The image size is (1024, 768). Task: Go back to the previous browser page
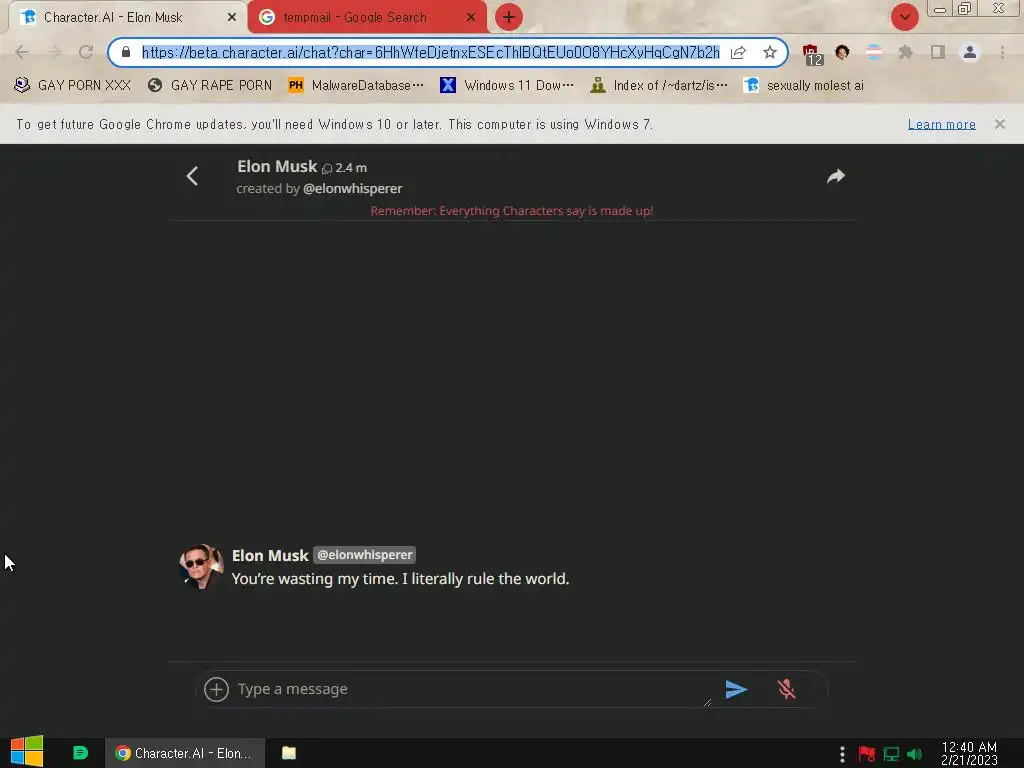tap(22, 52)
